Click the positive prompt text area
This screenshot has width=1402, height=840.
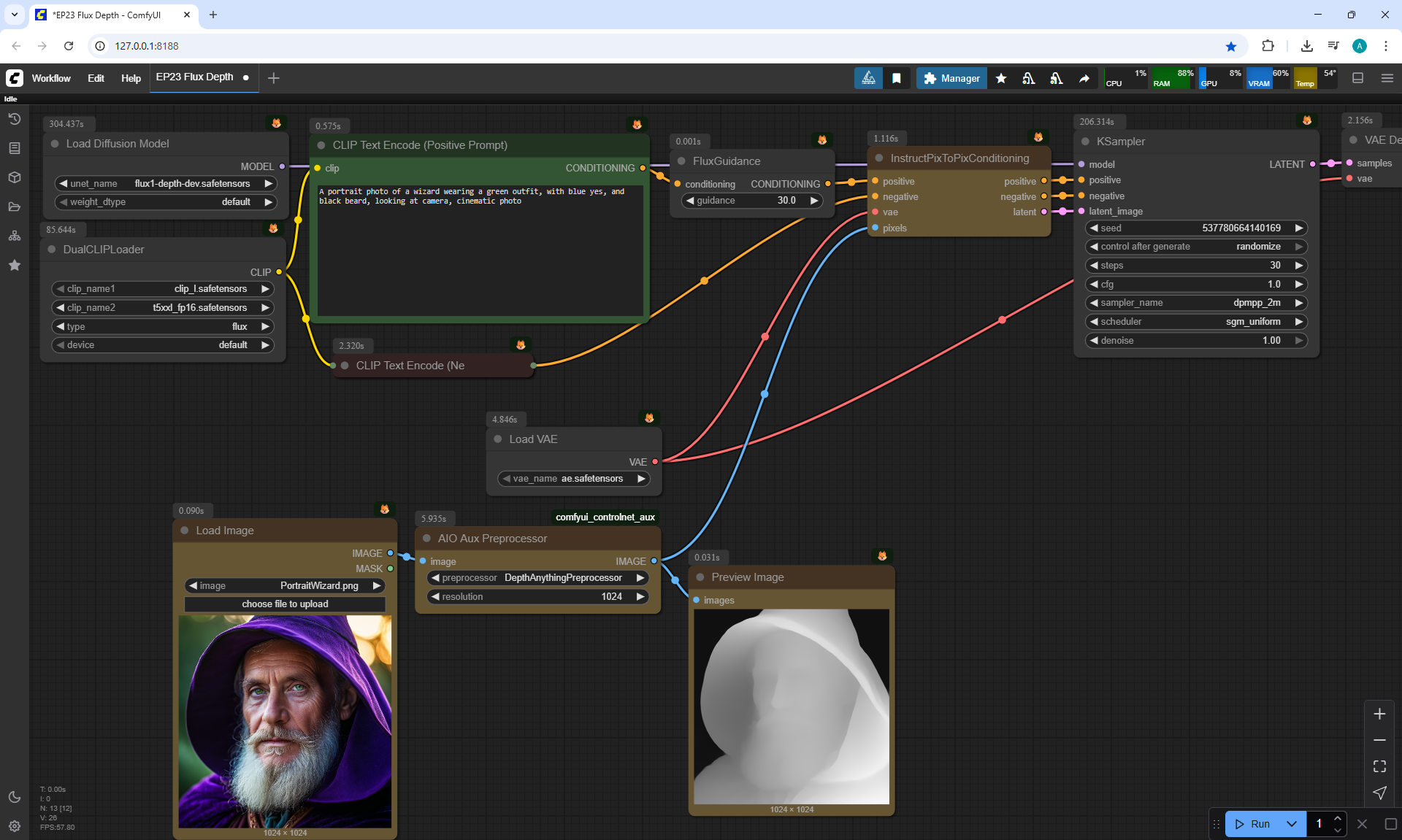(480, 248)
